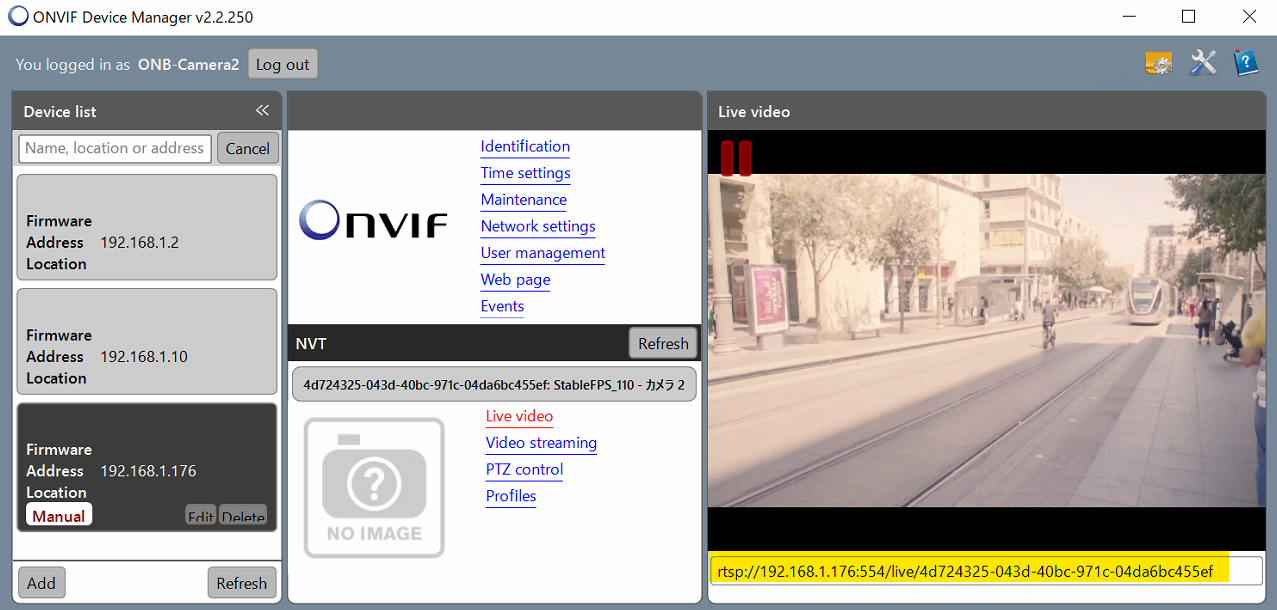Open Network settings
1277x610 pixels.
click(x=538, y=226)
